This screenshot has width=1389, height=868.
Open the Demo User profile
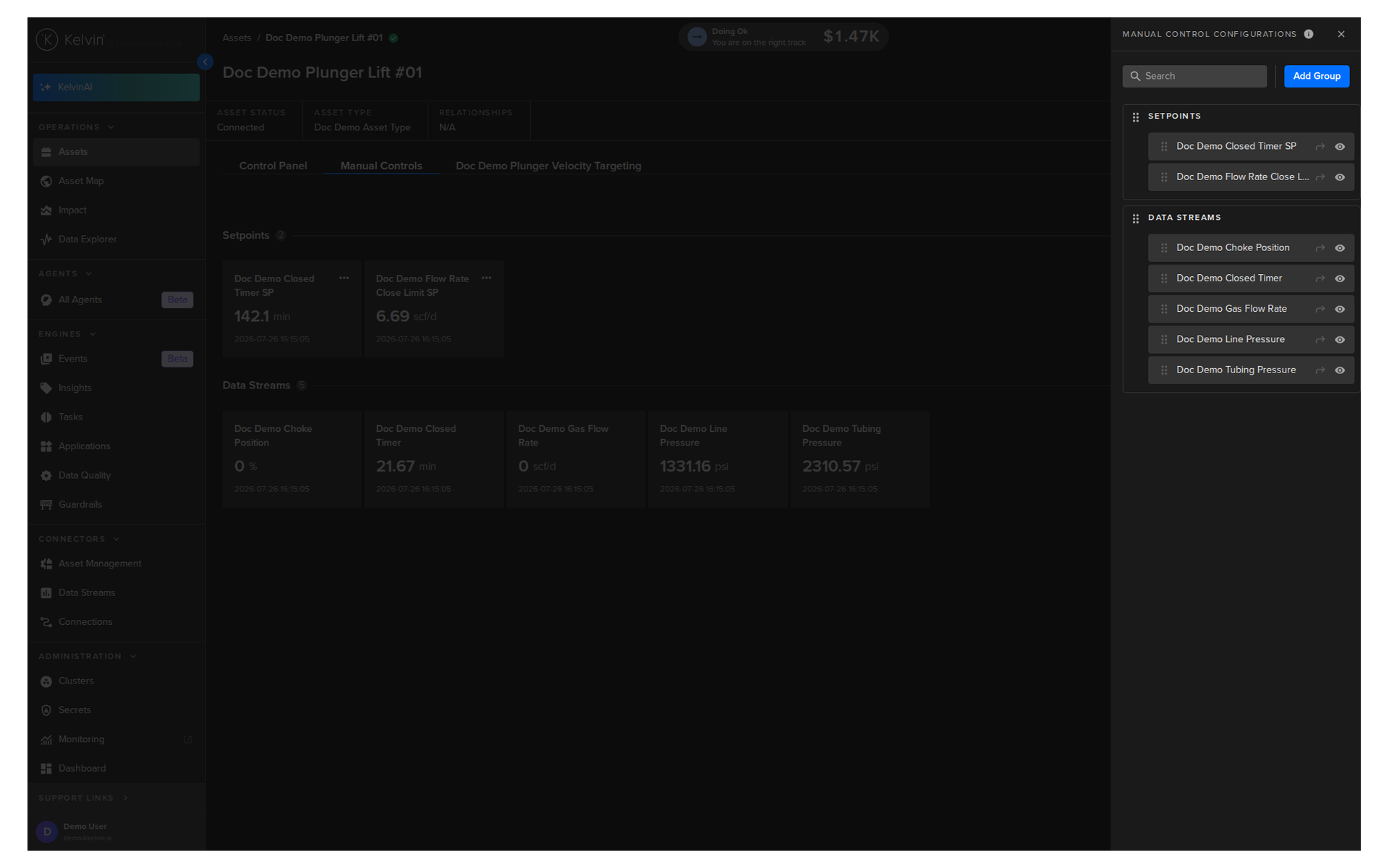click(116, 832)
